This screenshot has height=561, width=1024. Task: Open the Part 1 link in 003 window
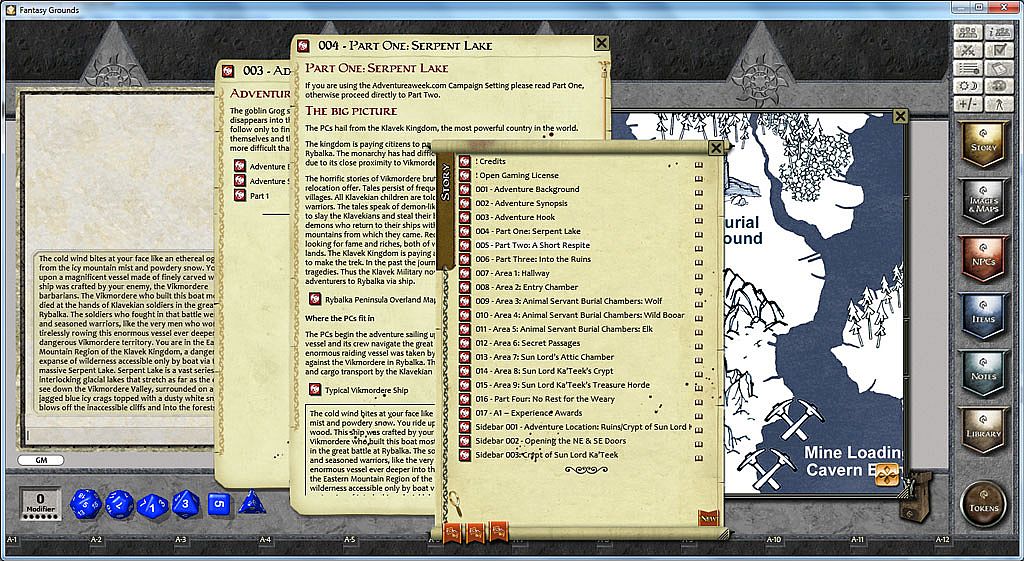click(240, 195)
